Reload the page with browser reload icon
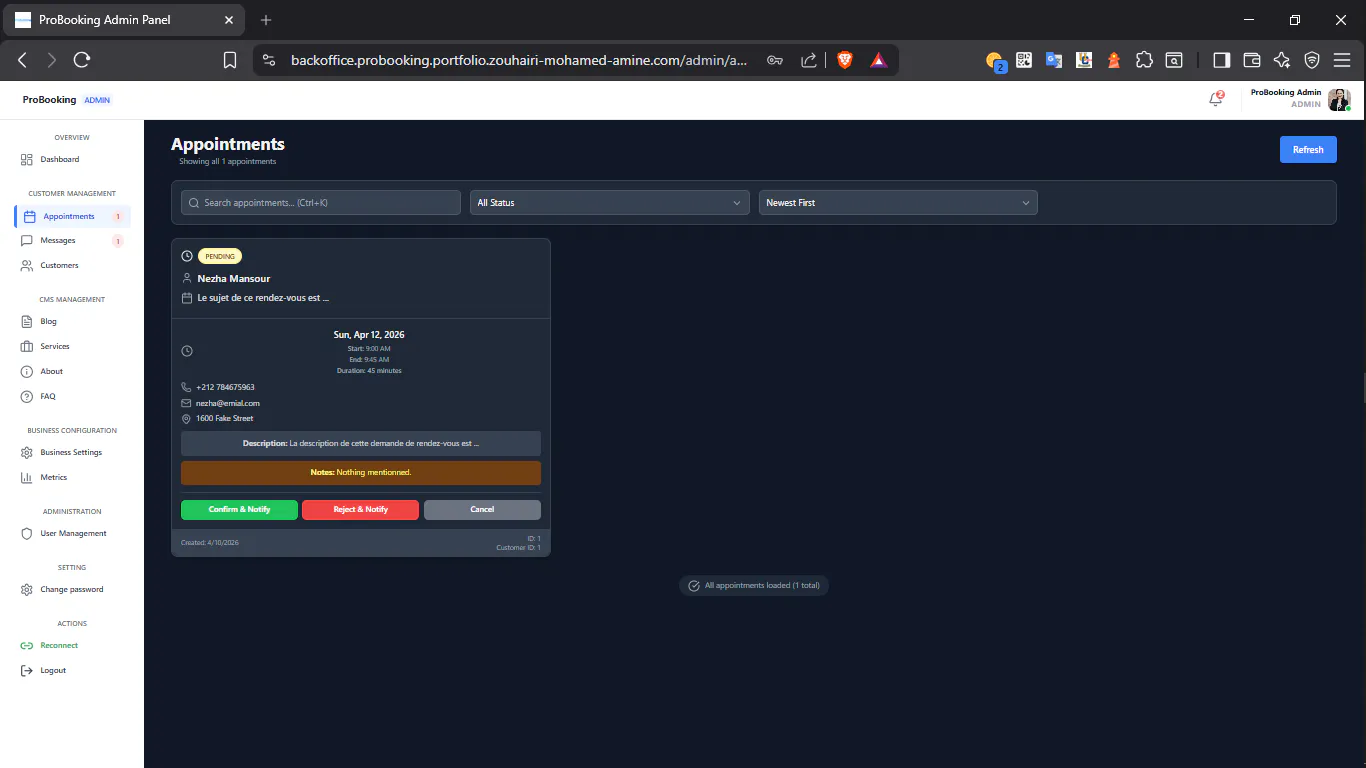 coord(82,60)
